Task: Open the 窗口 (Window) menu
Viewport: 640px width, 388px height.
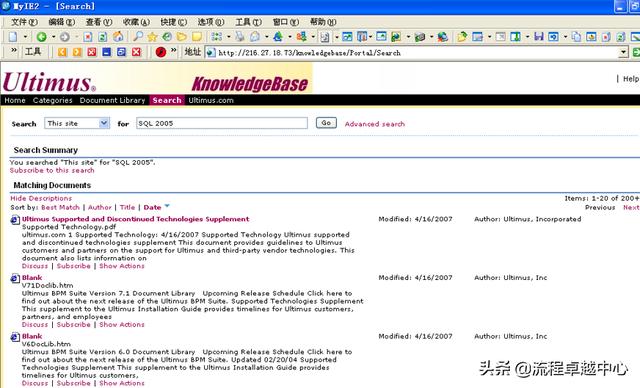Action: [x=286, y=22]
